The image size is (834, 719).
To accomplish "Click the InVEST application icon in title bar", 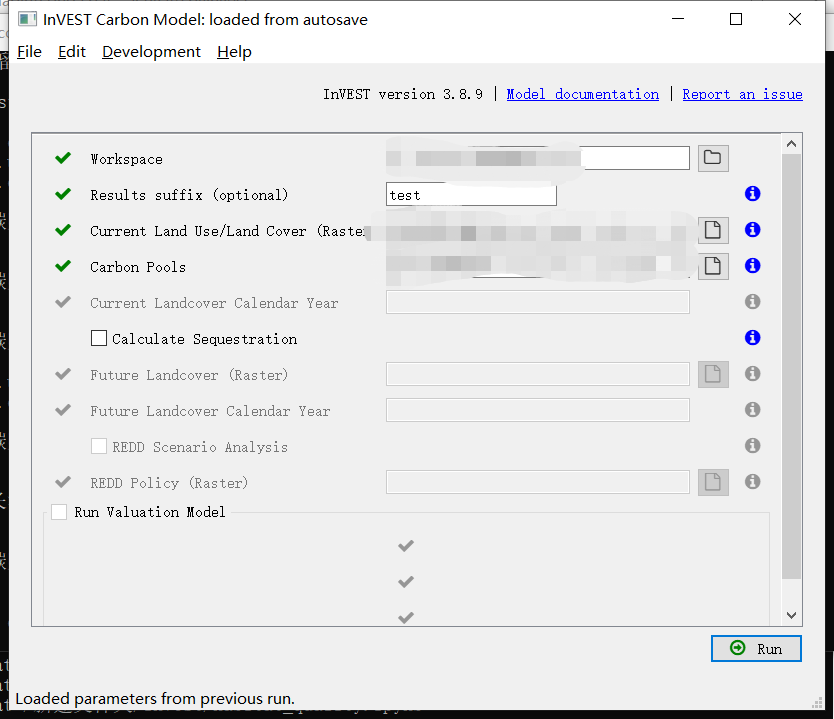I will (27, 20).
